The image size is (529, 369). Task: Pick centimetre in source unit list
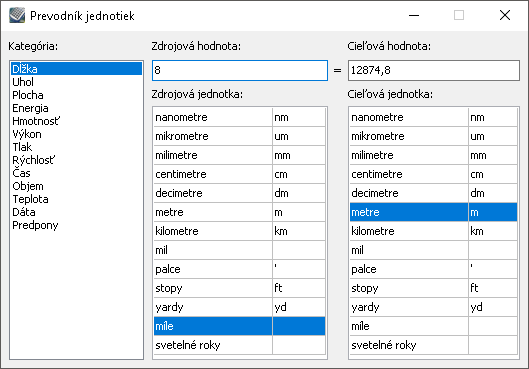point(240,174)
